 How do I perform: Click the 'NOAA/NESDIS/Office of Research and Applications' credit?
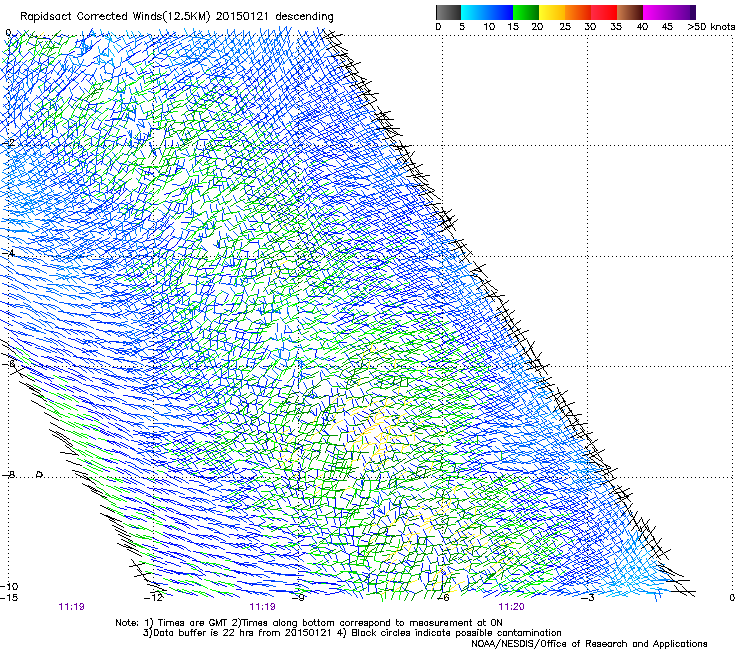pyautogui.click(x=589, y=644)
